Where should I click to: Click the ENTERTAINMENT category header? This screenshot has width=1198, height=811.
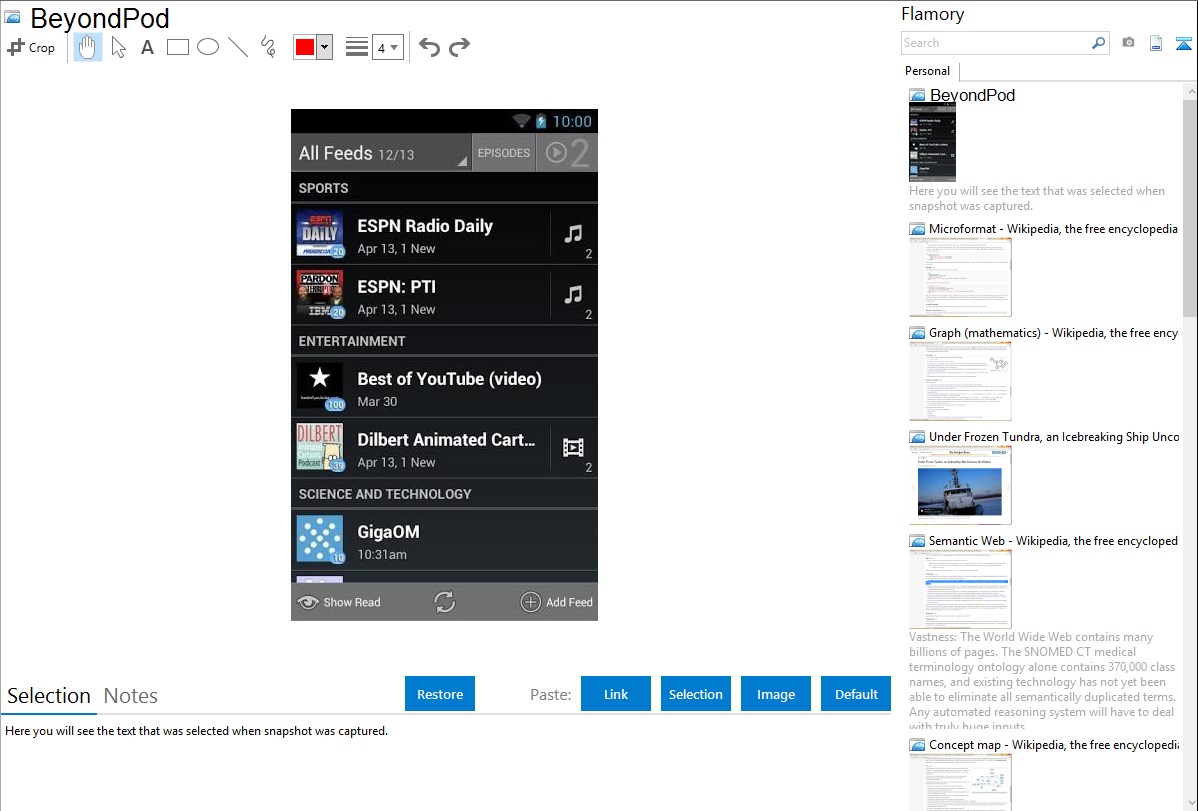[444, 341]
